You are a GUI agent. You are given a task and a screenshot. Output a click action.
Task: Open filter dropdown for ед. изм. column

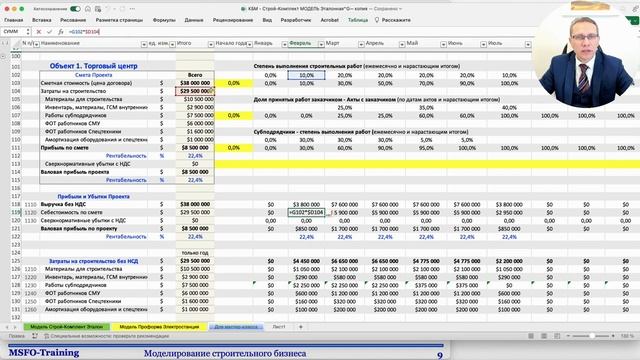tap(172, 44)
